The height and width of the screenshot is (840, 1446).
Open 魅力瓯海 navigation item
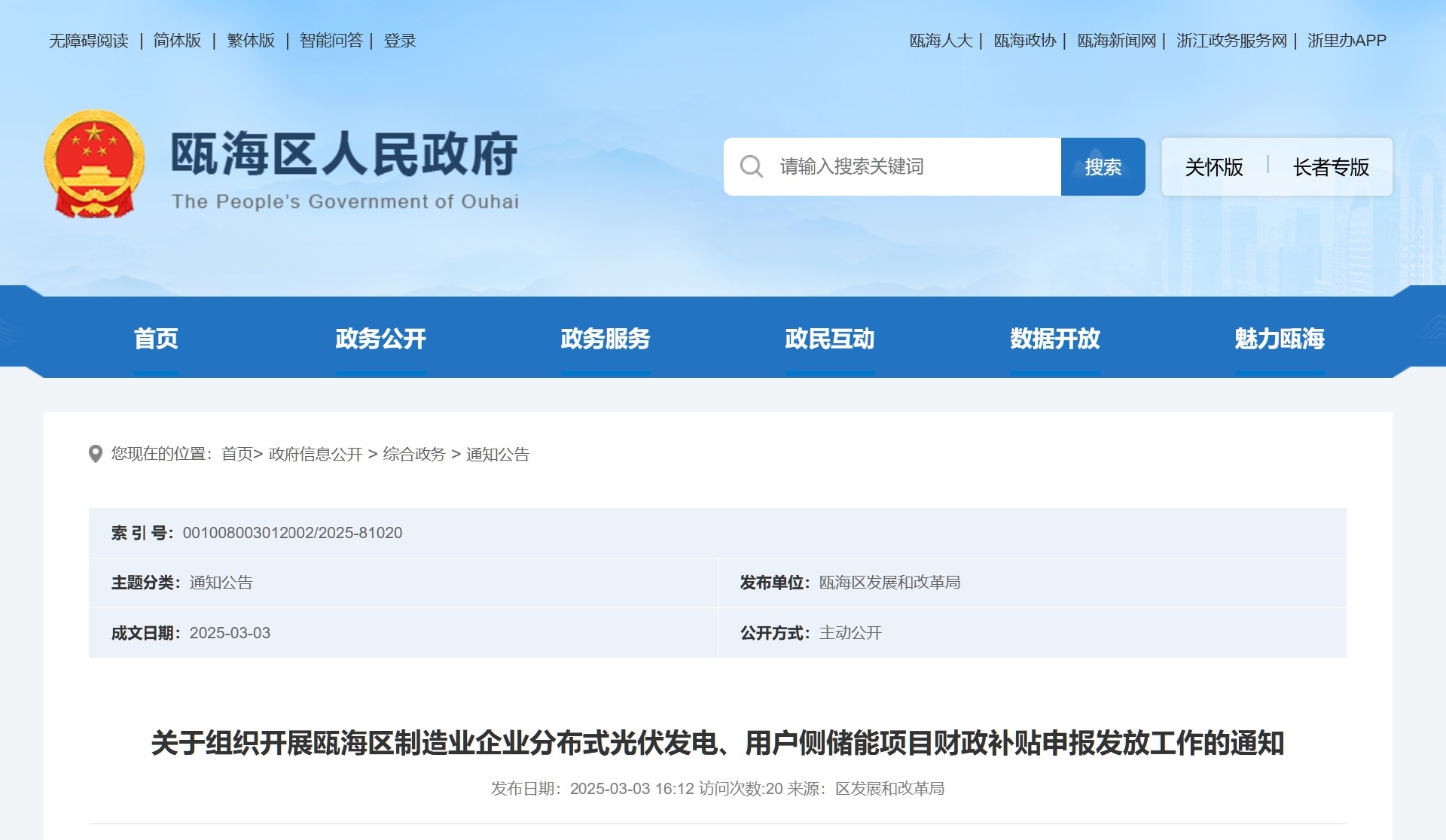point(1279,339)
